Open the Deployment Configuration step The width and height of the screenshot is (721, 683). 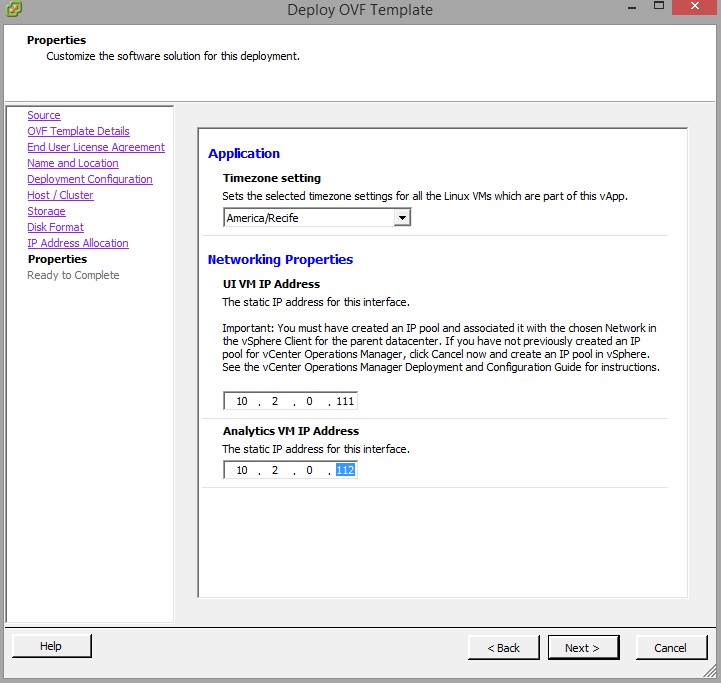(x=90, y=180)
